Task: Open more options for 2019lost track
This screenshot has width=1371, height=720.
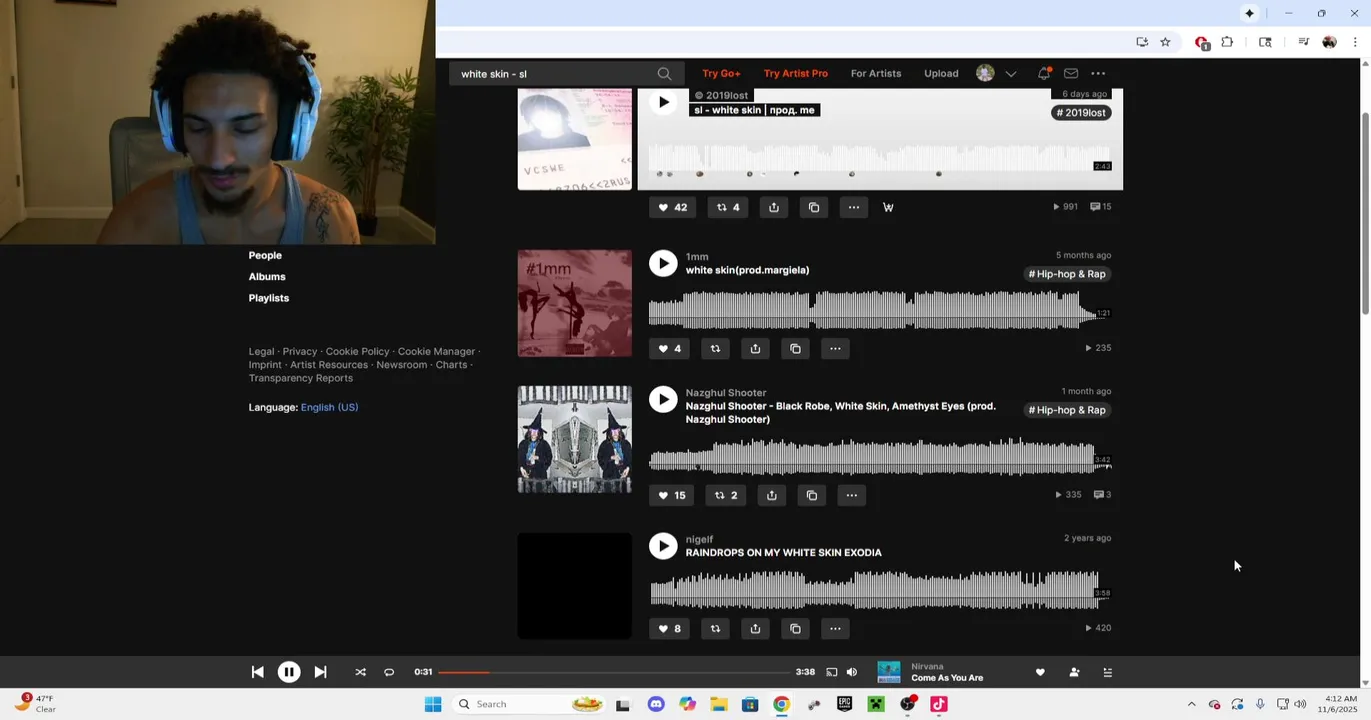Action: point(854,207)
